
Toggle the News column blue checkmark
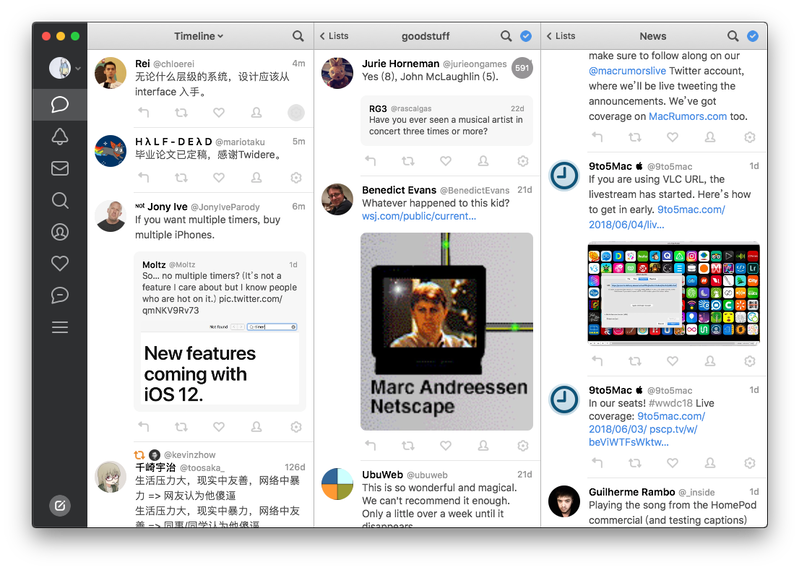[x=753, y=36]
